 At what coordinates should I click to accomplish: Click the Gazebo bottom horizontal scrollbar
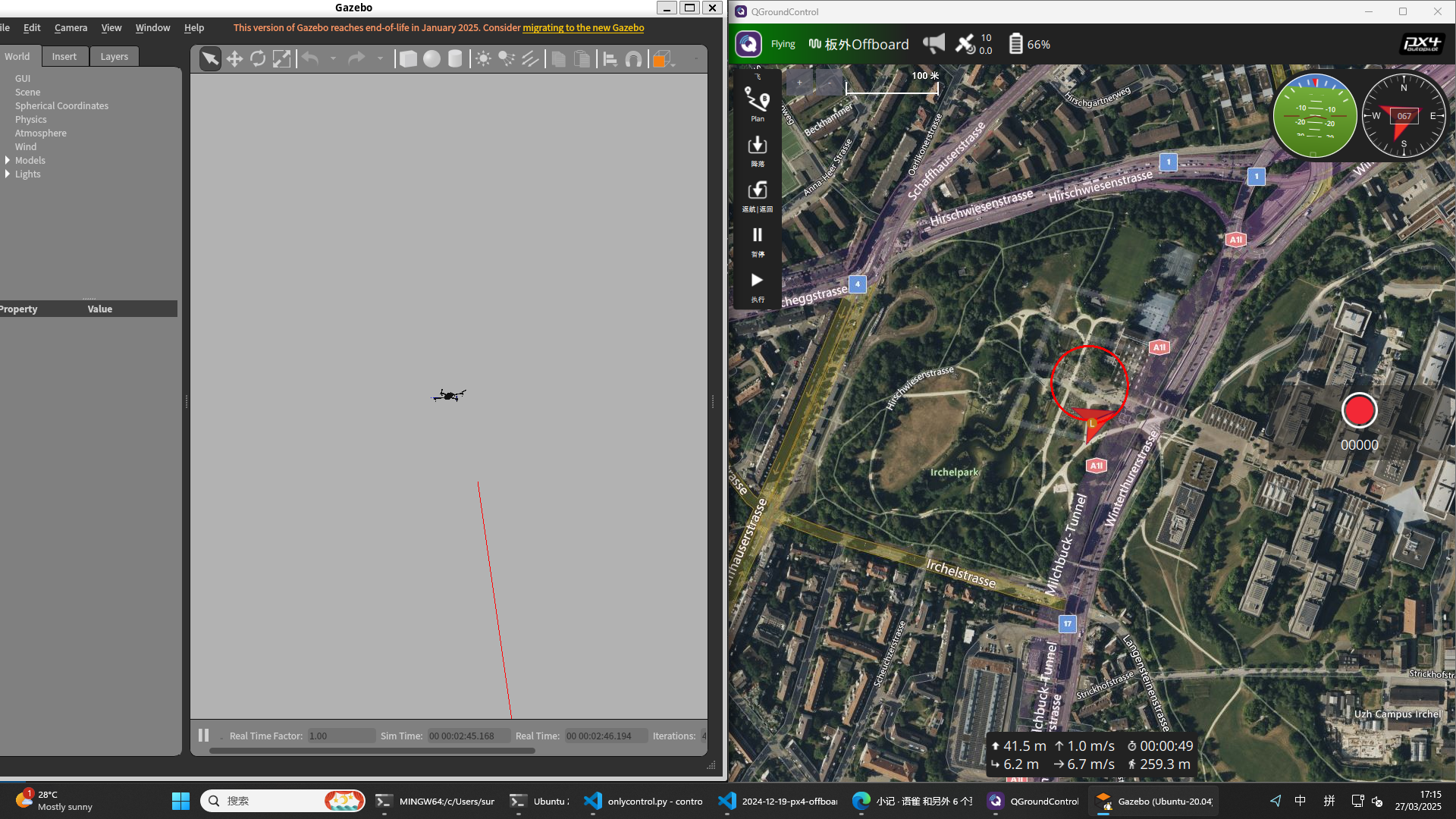click(x=372, y=751)
